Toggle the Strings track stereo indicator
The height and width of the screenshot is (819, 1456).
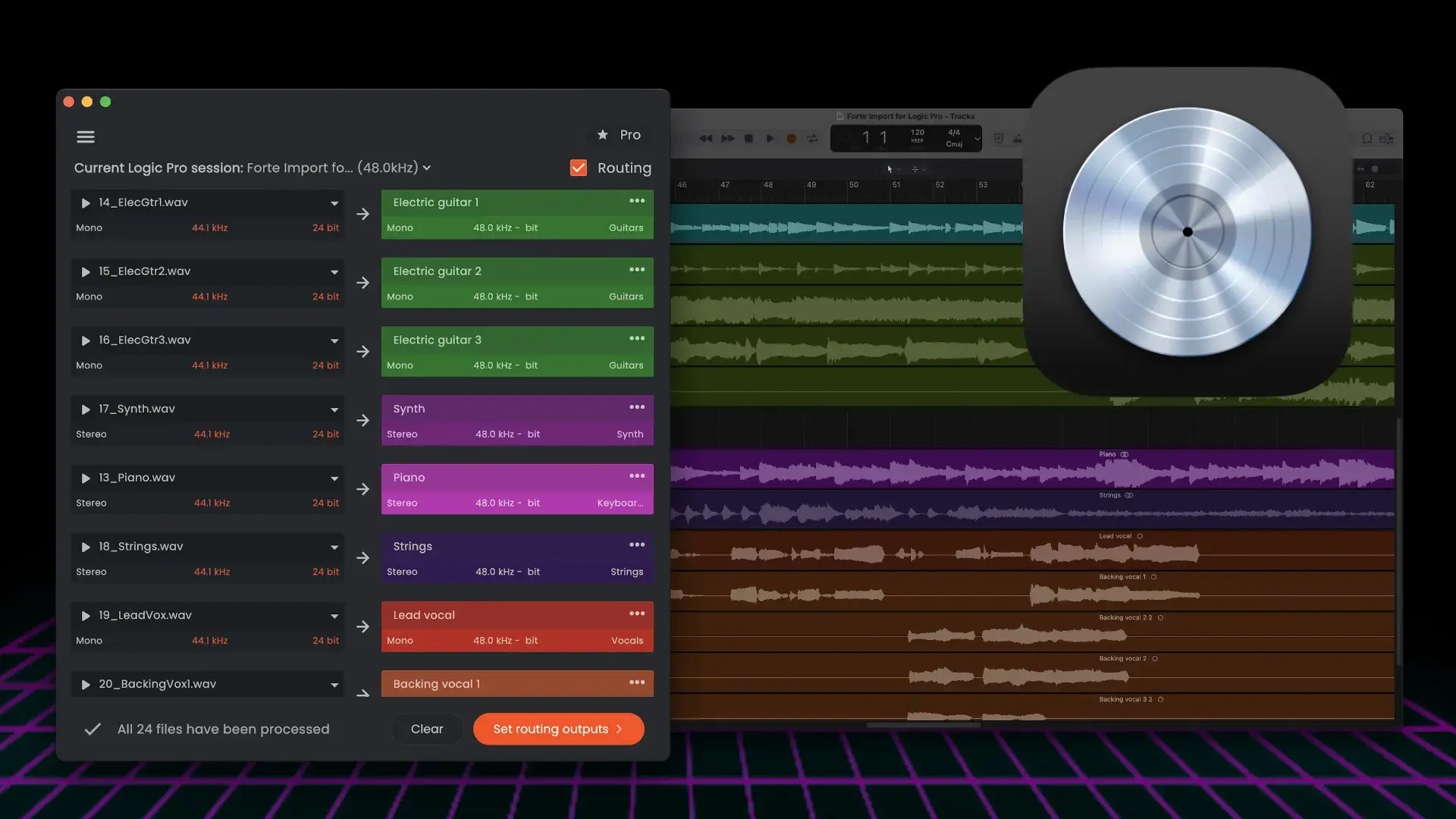pos(1128,495)
